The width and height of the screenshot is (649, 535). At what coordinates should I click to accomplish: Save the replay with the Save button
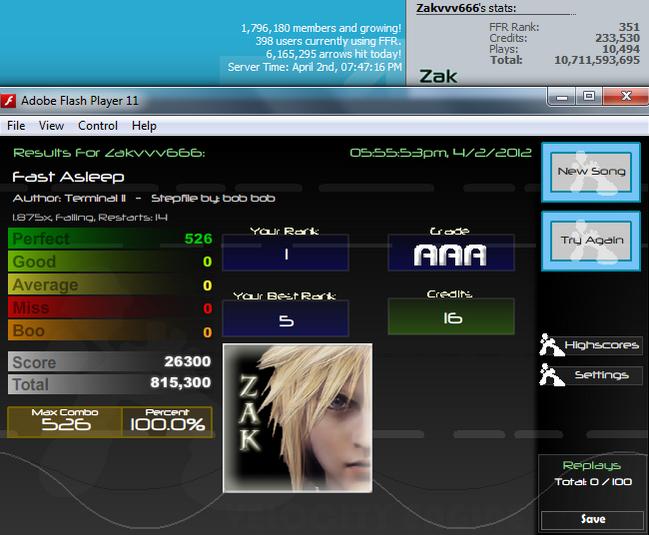coord(593,519)
